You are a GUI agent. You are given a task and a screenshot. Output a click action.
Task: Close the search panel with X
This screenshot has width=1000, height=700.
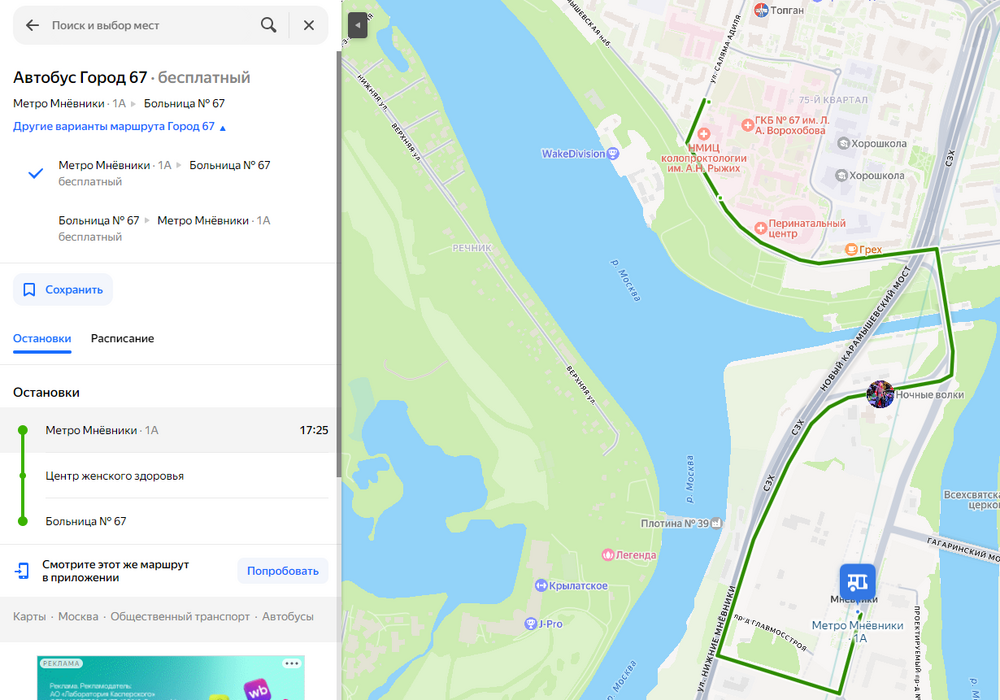click(309, 26)
